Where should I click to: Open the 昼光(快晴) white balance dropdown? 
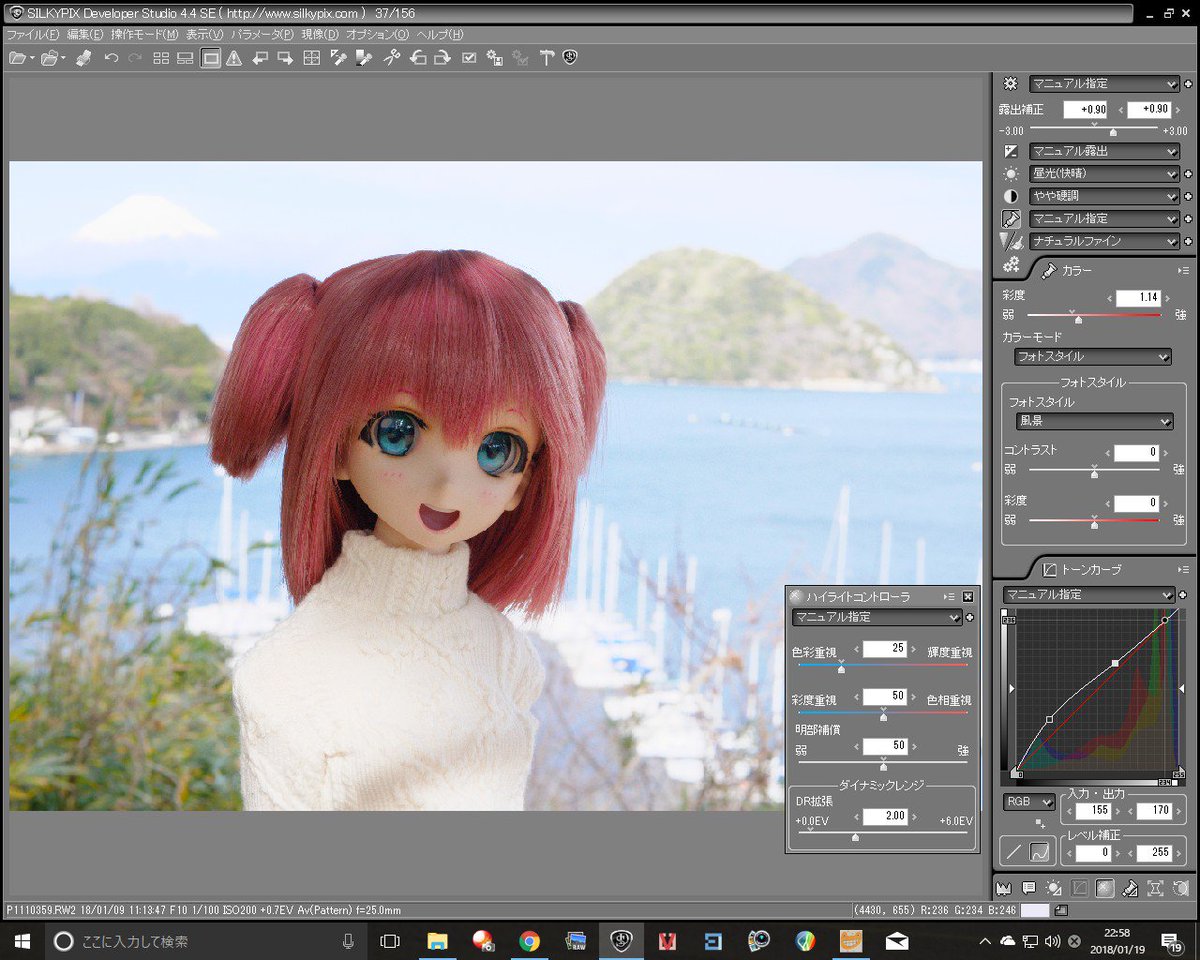[1104, 174]
